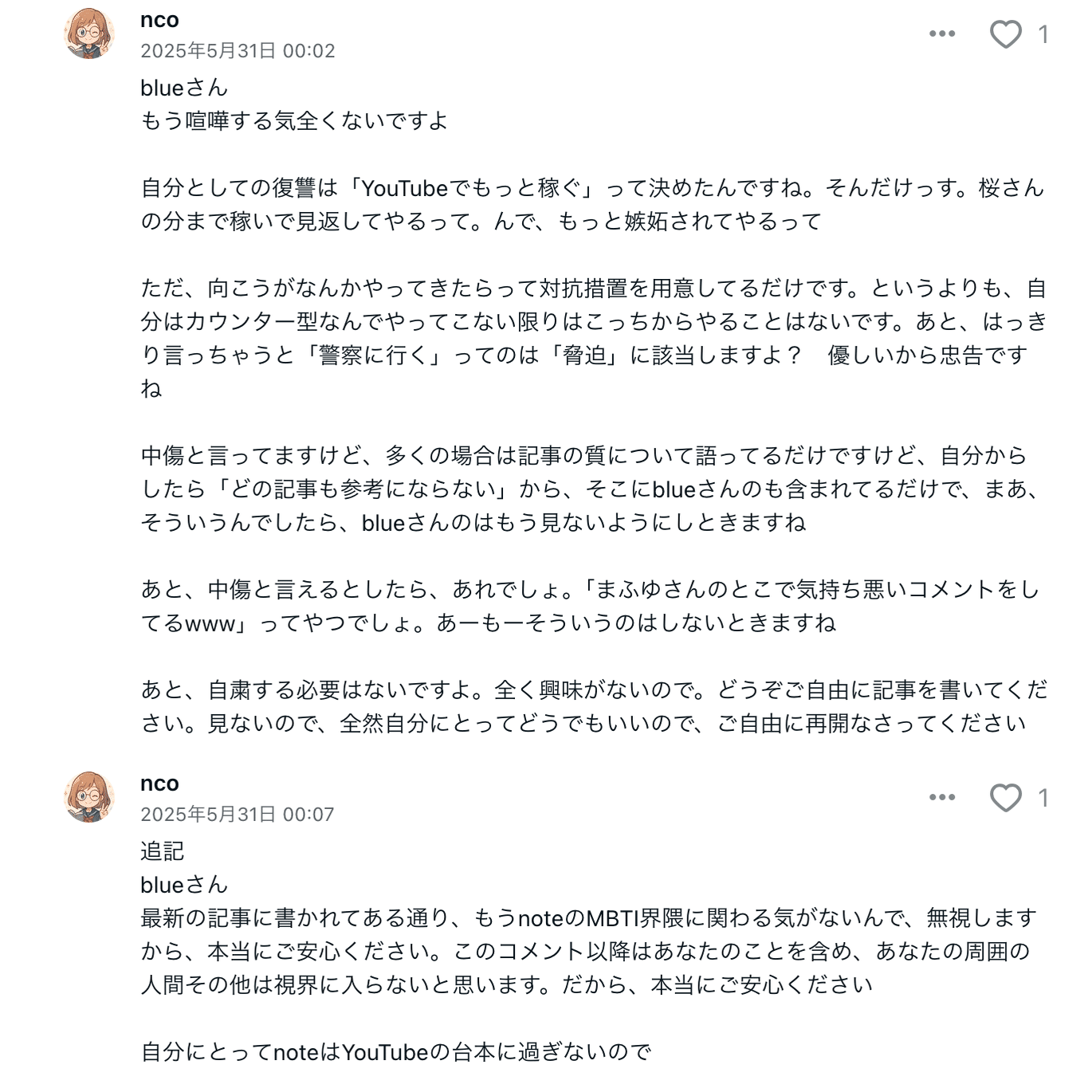
Task: Click the like count on the 00:02 comment
Action: pyautogui.click(x=1043, y=34)
